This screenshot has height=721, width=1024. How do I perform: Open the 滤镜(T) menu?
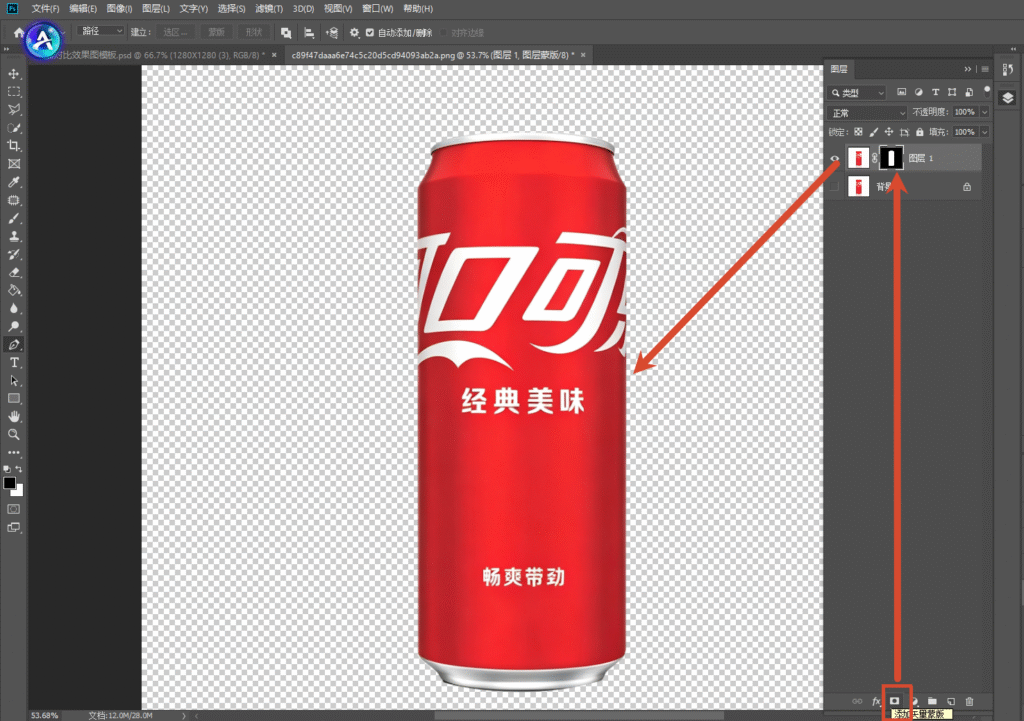[268, 8]
